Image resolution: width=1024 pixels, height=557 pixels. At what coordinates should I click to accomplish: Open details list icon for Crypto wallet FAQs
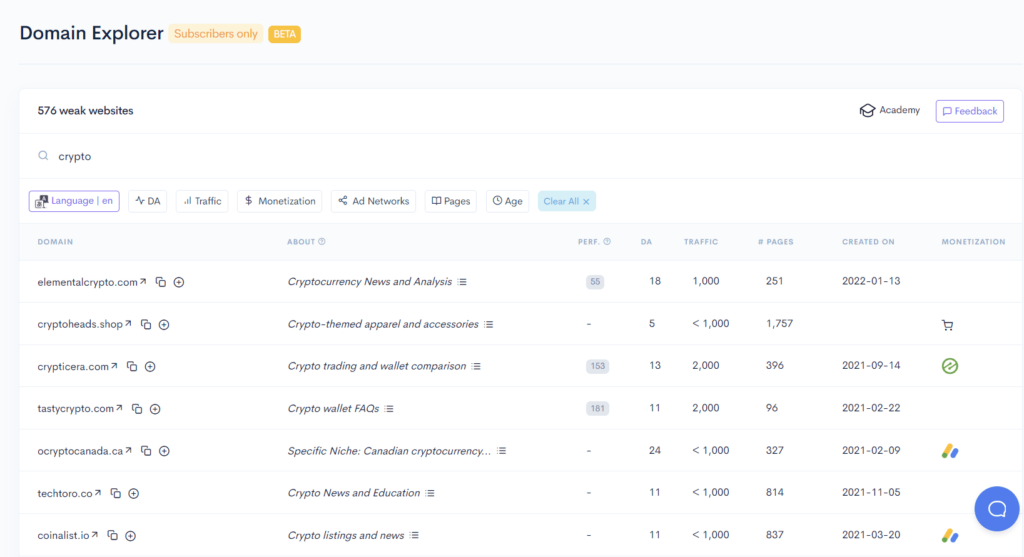coord(389,409)
